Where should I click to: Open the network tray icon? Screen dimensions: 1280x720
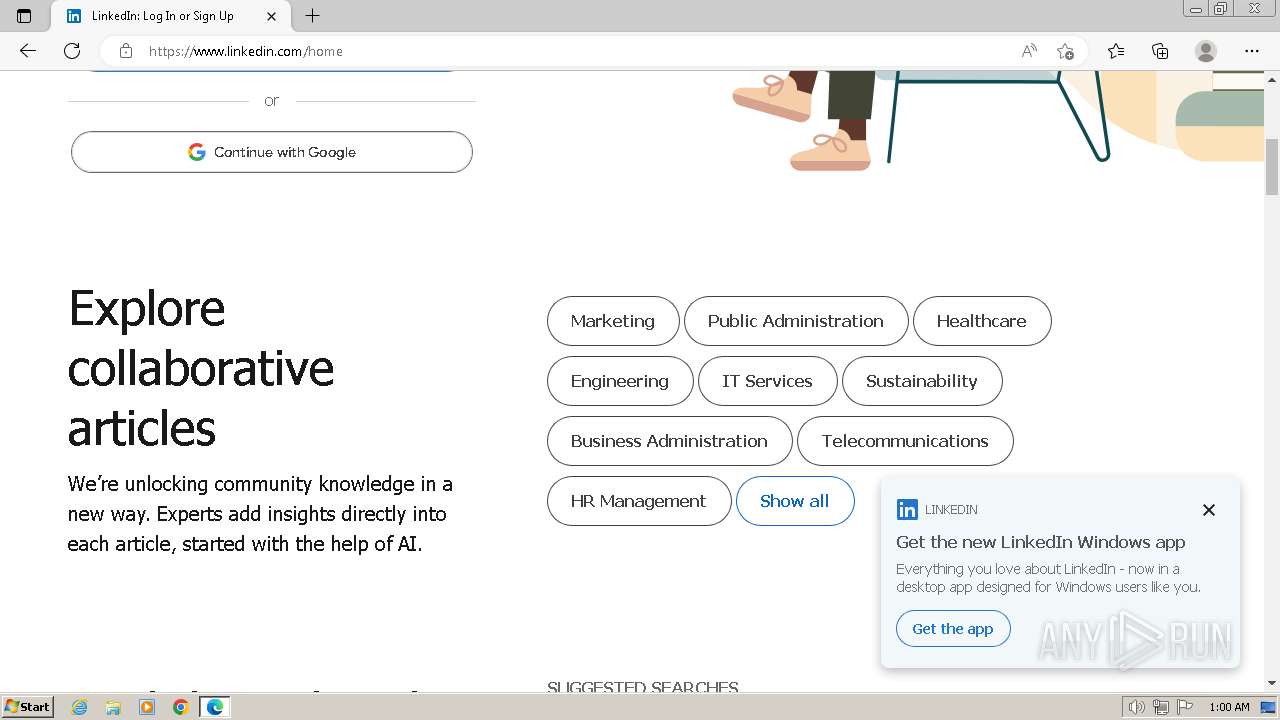coord(1161,707)
